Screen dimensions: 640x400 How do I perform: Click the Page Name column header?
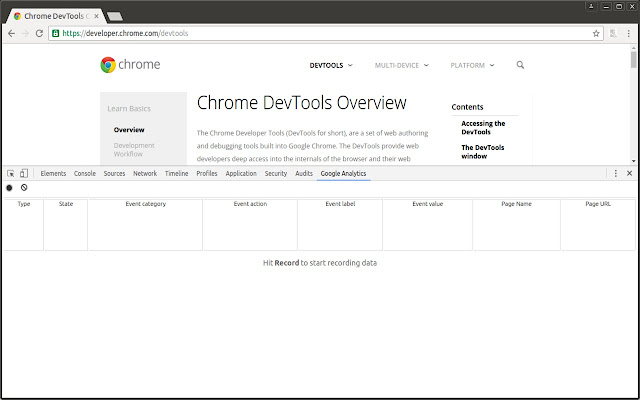tap(516, 204)
